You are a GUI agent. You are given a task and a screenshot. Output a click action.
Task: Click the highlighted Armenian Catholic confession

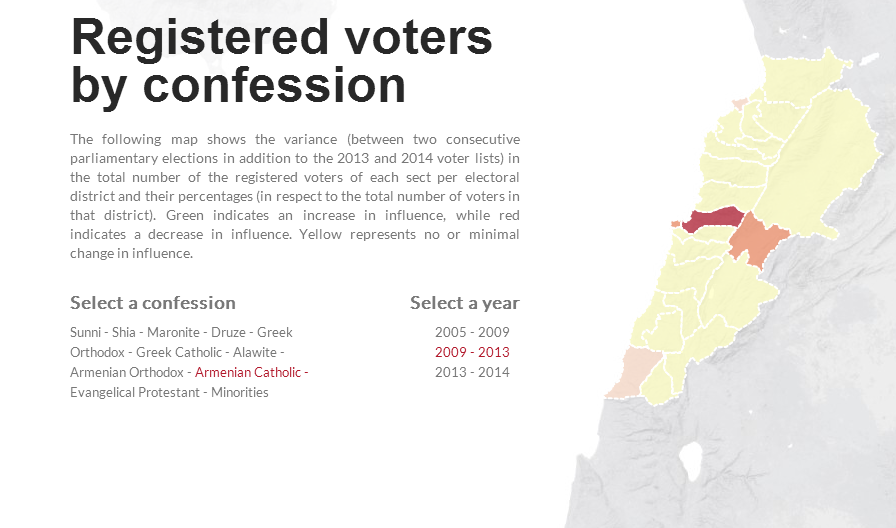click(248, 372)
